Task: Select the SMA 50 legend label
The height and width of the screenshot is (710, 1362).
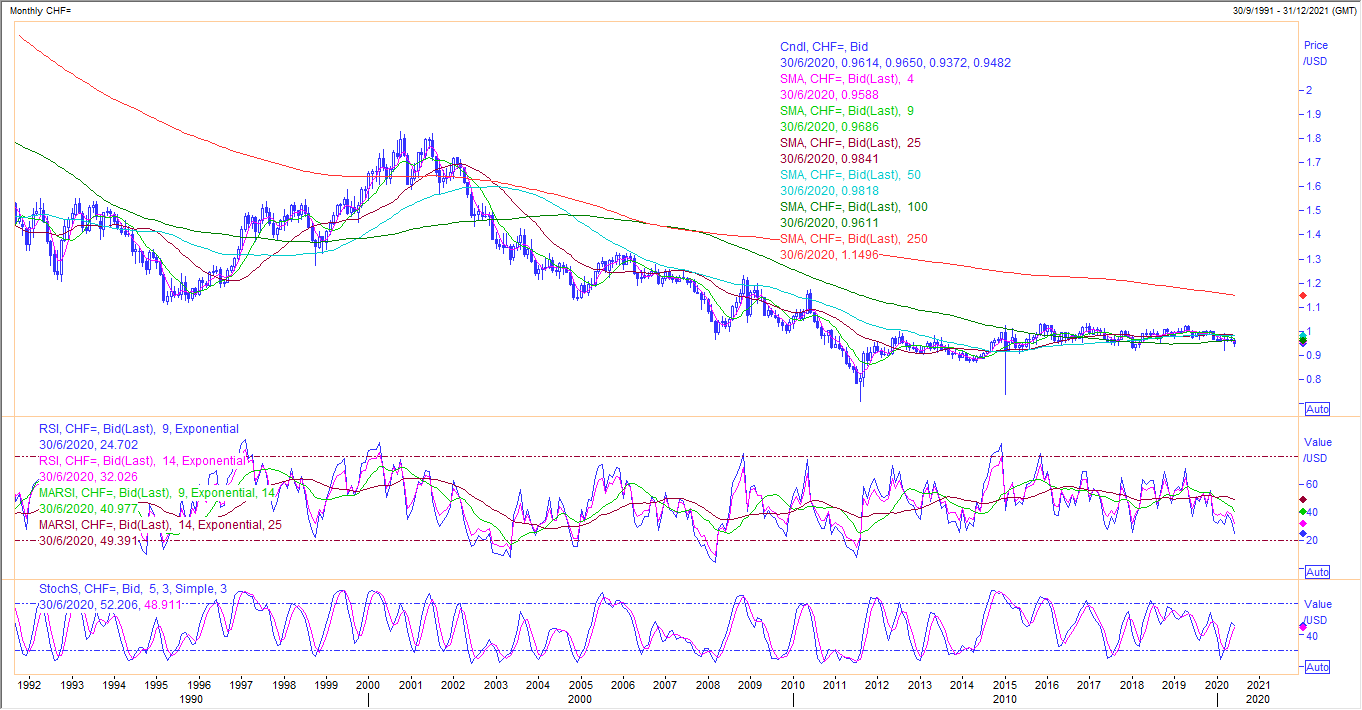Action: point(850,175)
